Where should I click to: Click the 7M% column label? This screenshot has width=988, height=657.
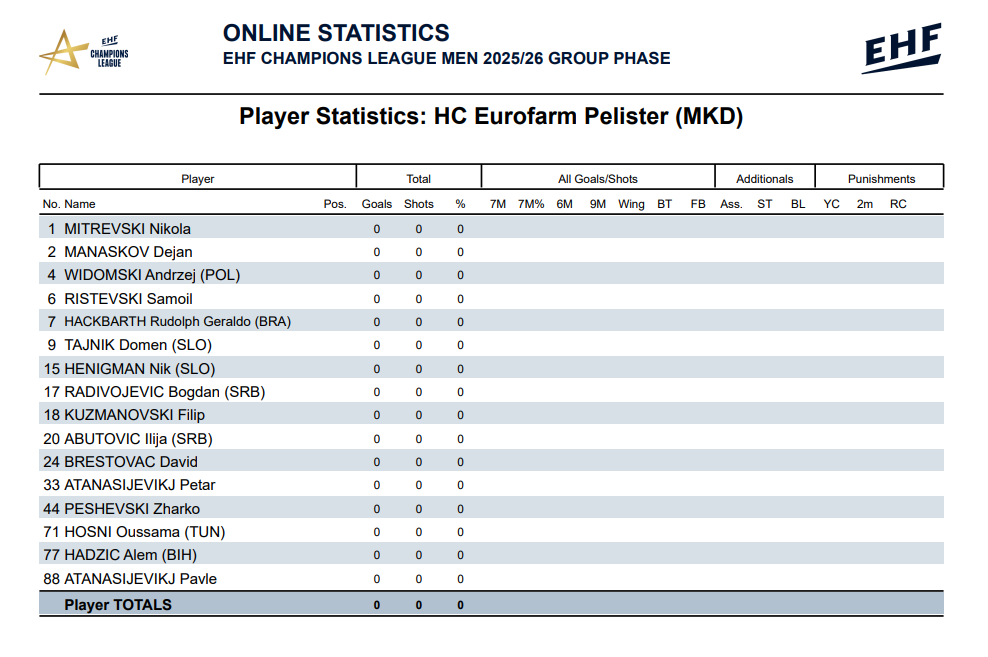[x=531, y=204]
